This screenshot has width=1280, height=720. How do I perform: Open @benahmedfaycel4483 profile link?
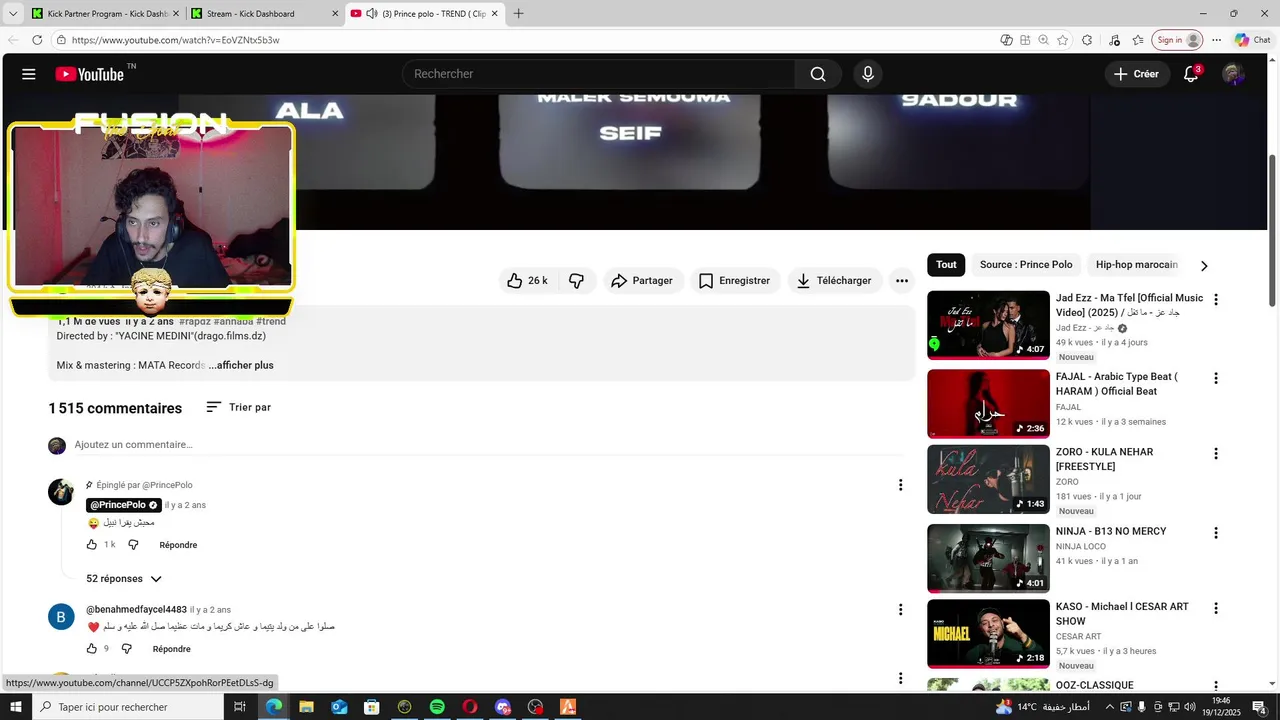click(136, 610)
